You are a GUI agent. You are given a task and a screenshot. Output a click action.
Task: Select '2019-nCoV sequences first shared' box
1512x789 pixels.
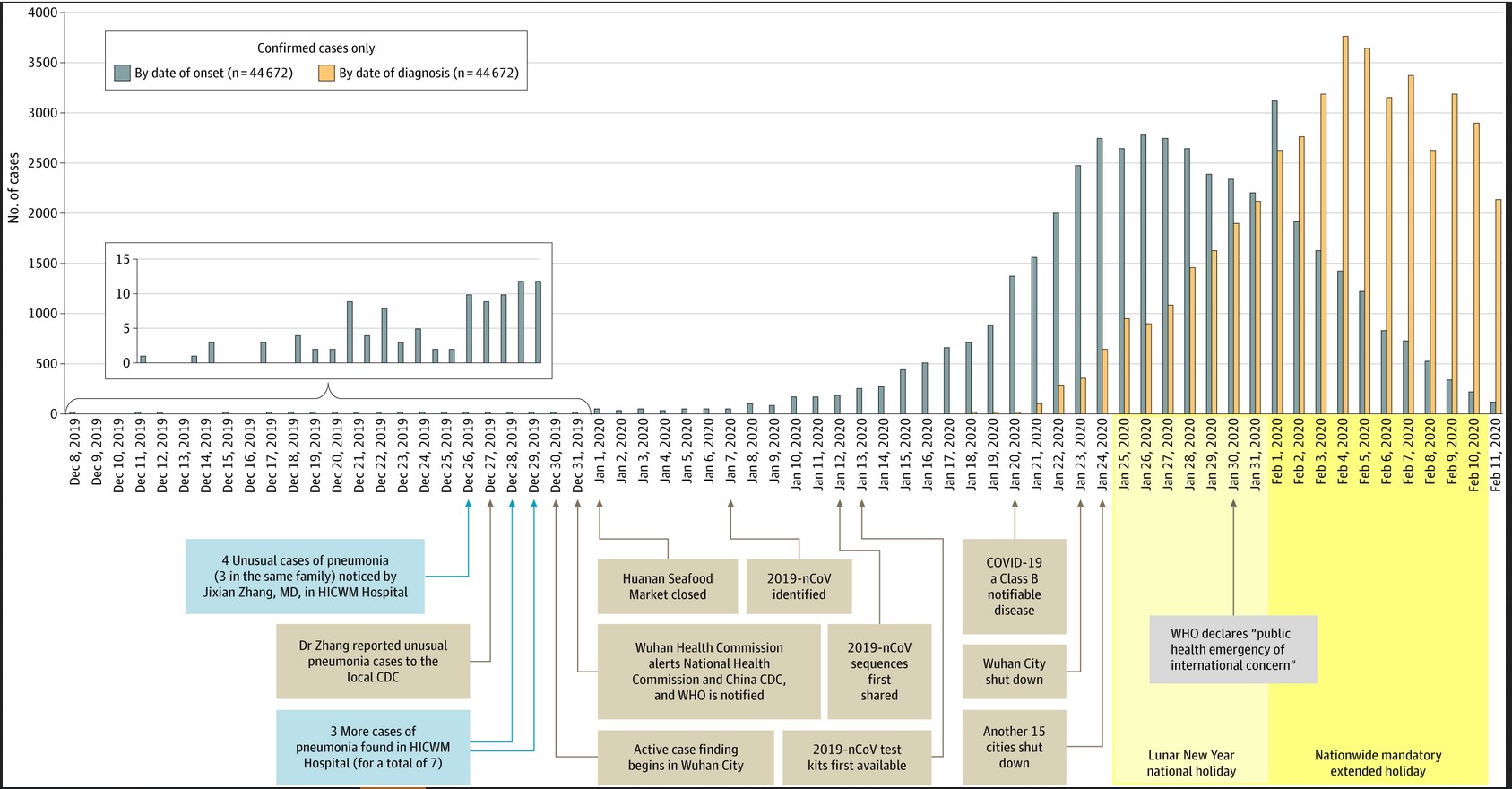pos(879,671)
